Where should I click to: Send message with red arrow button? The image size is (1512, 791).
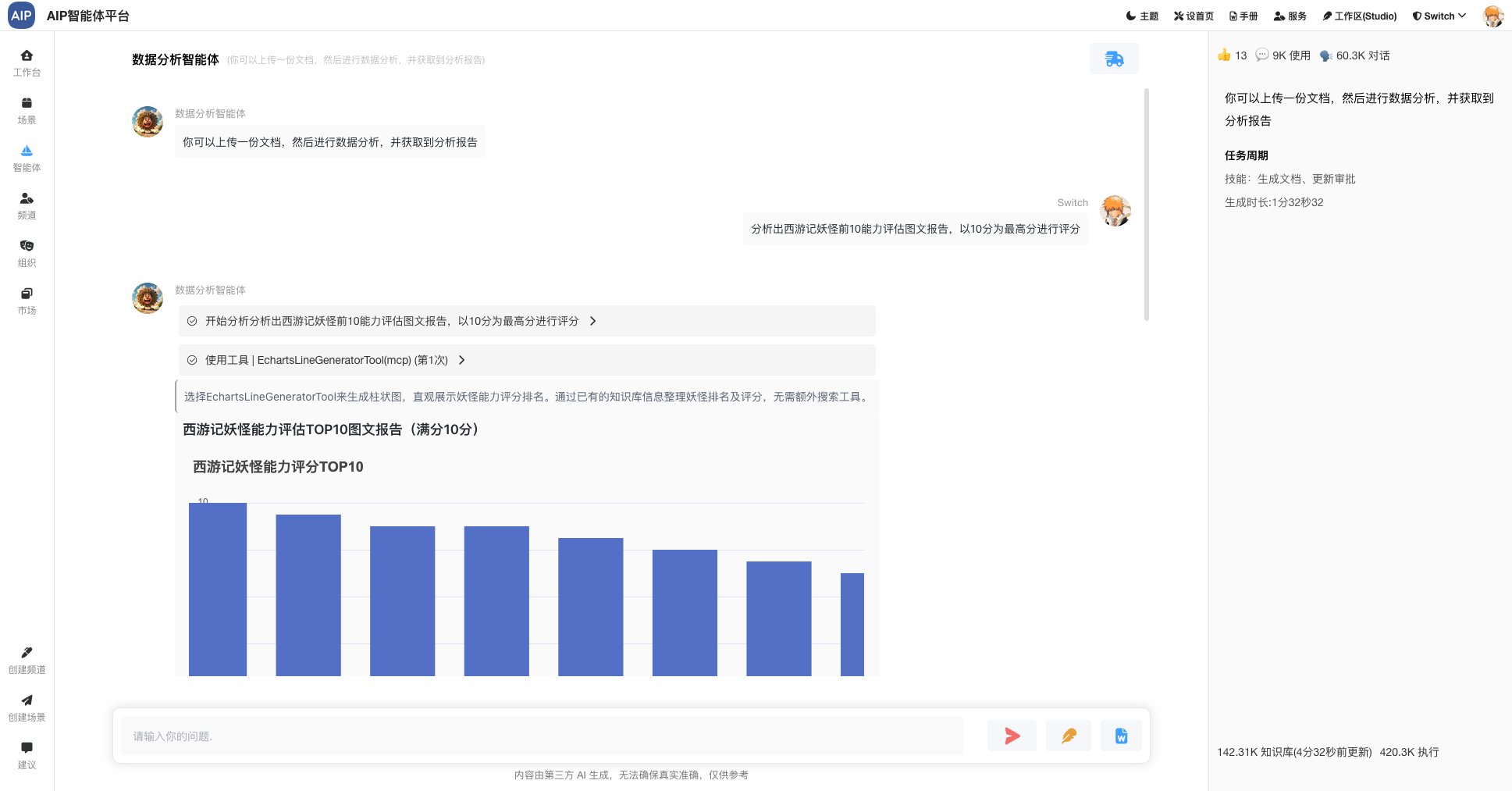[1012, 736]
